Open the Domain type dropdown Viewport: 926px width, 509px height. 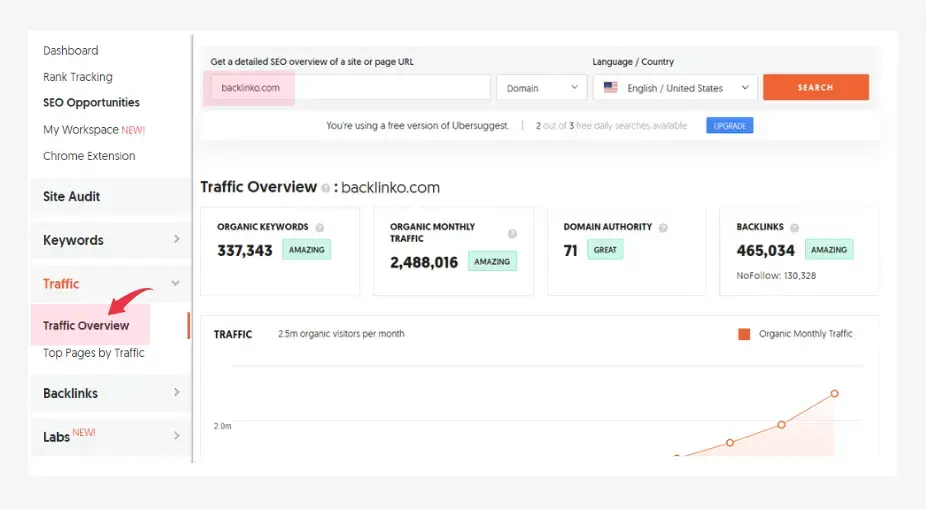pyautogui.click(x=541, y=88)
